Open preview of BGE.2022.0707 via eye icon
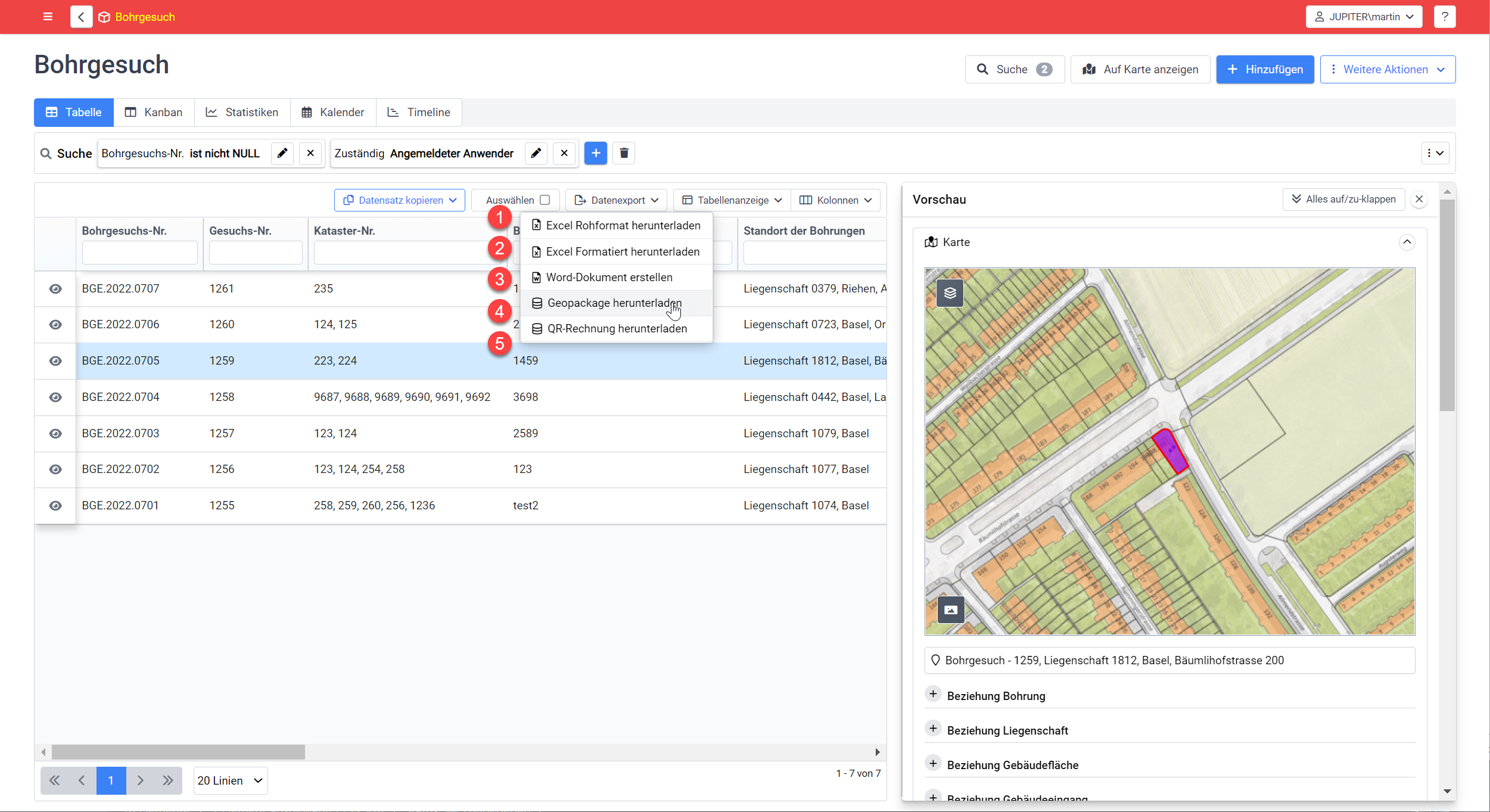The height and width of the screenshot is (812, 1490). tap(55, 289)
